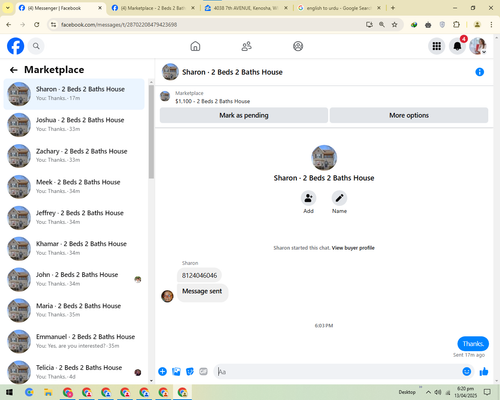Viewport: 500px width, 400px height.
Task: Click the large listing photo in chat
Action: point(324,158)
